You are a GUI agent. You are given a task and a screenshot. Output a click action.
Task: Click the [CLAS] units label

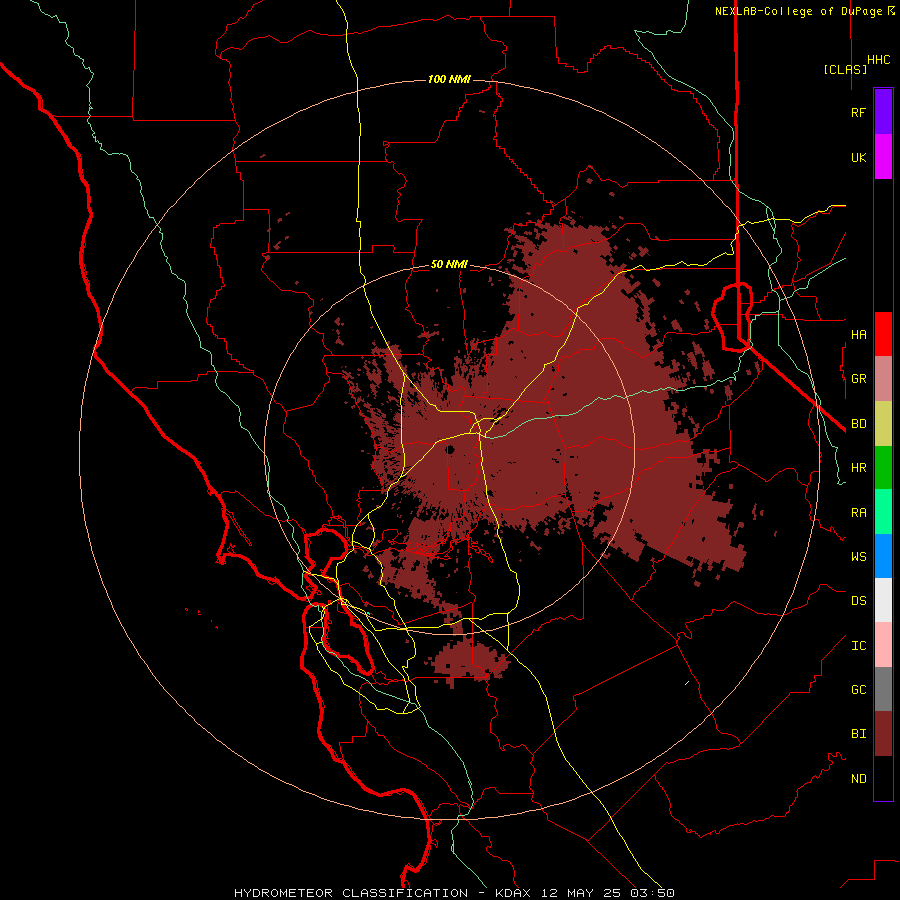[845, 69]
